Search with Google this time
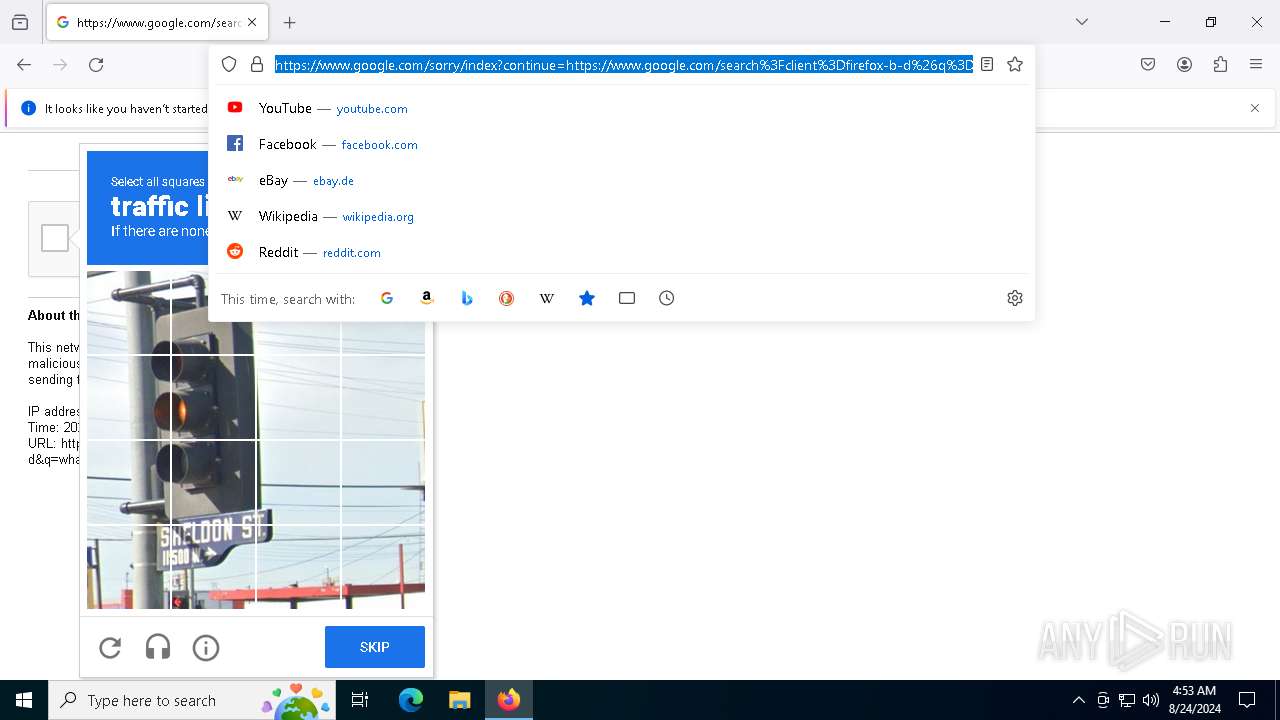 click(387, 298)
